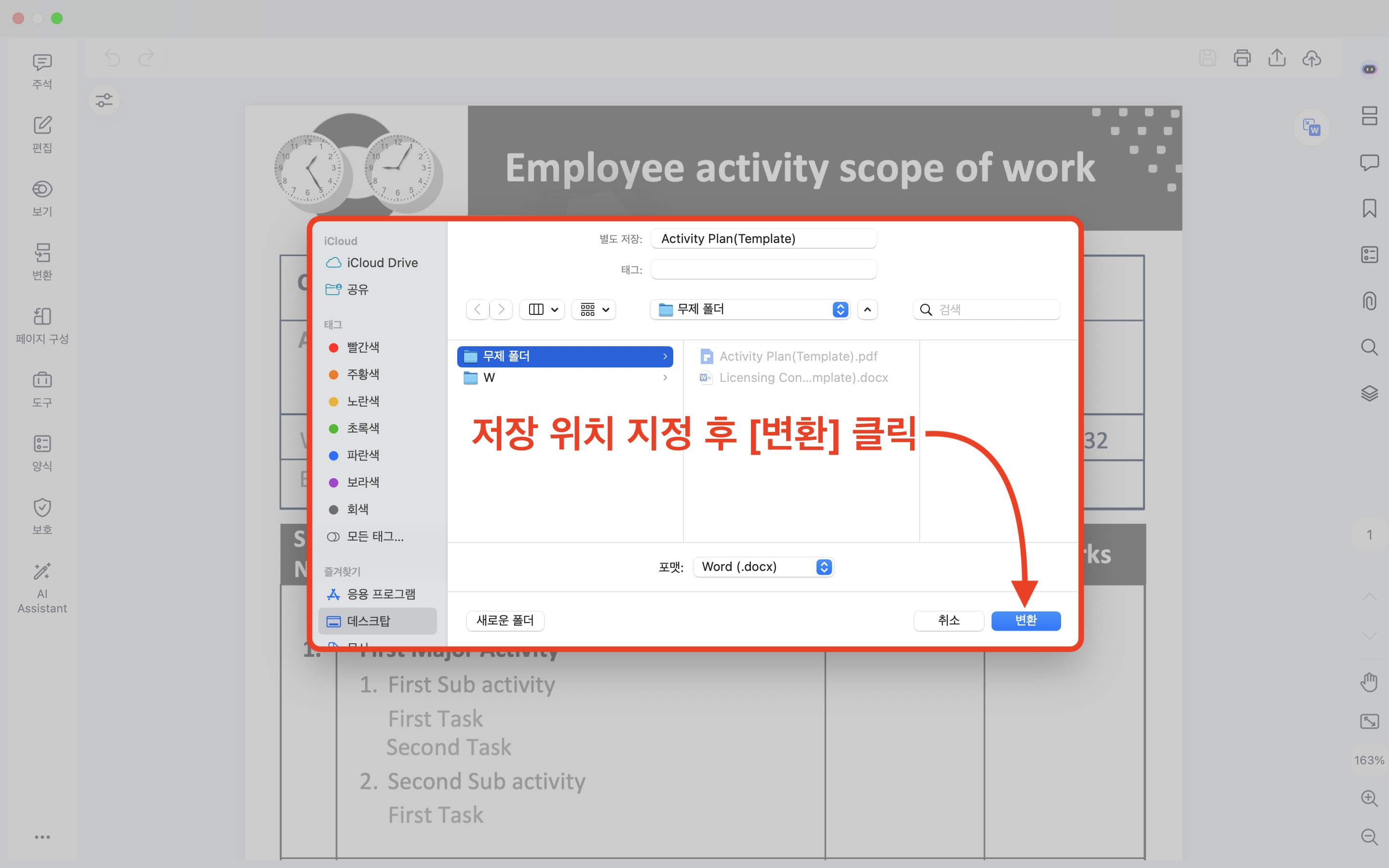Open the 변환 convert tool in sidebar

42,262
